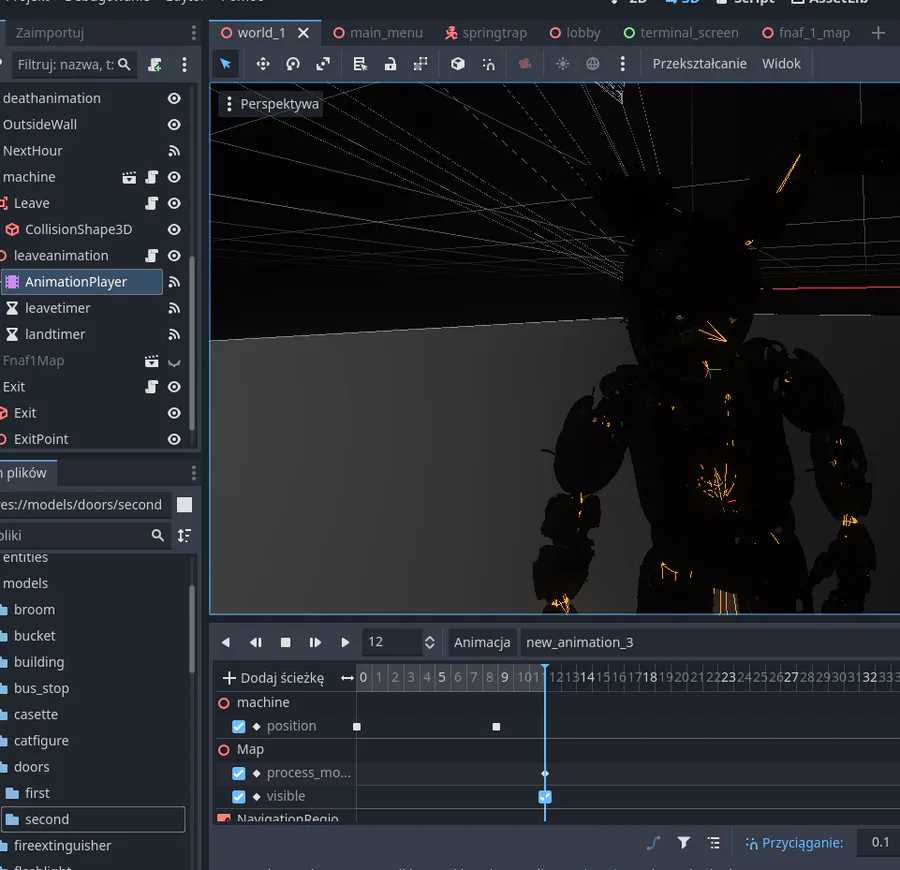Click the lock selected node icon
Screen dimensions: 900x870
(390, 63)
